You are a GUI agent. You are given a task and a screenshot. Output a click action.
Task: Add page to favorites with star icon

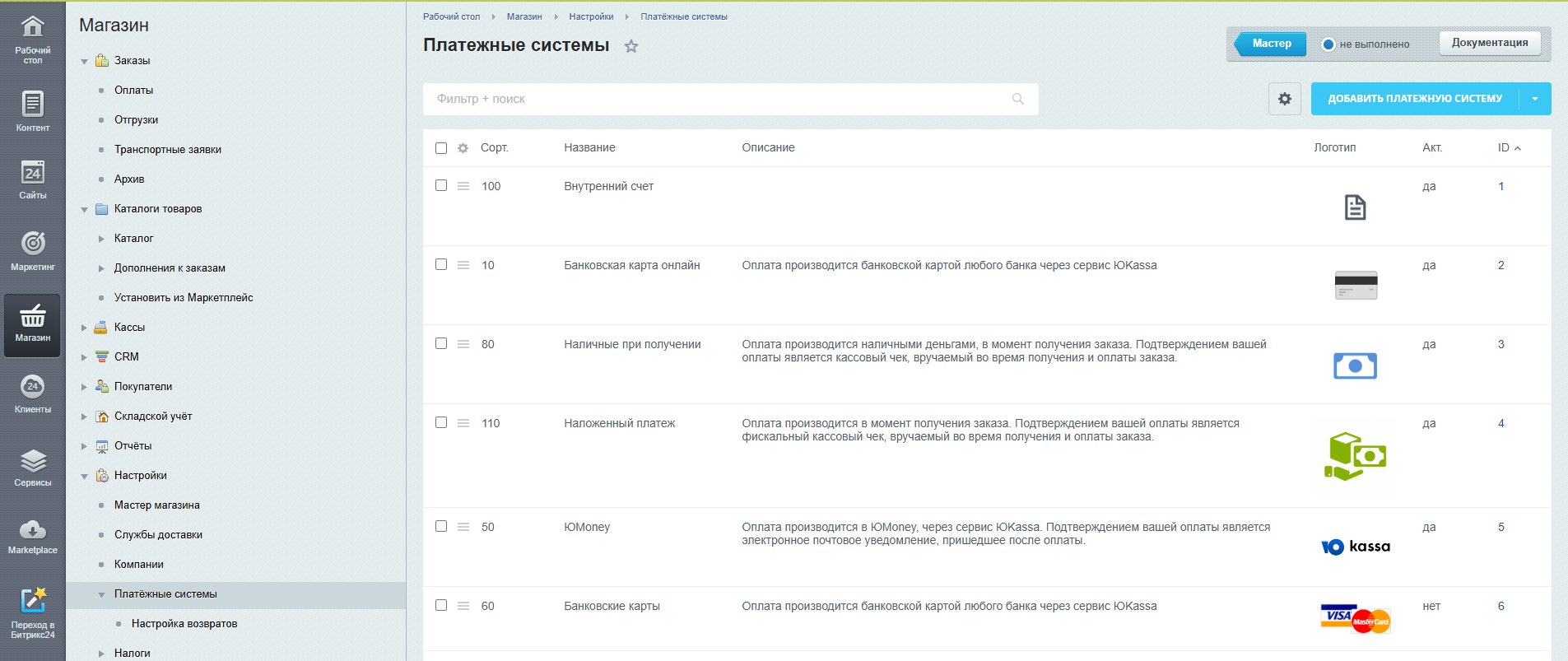(631, 46)
